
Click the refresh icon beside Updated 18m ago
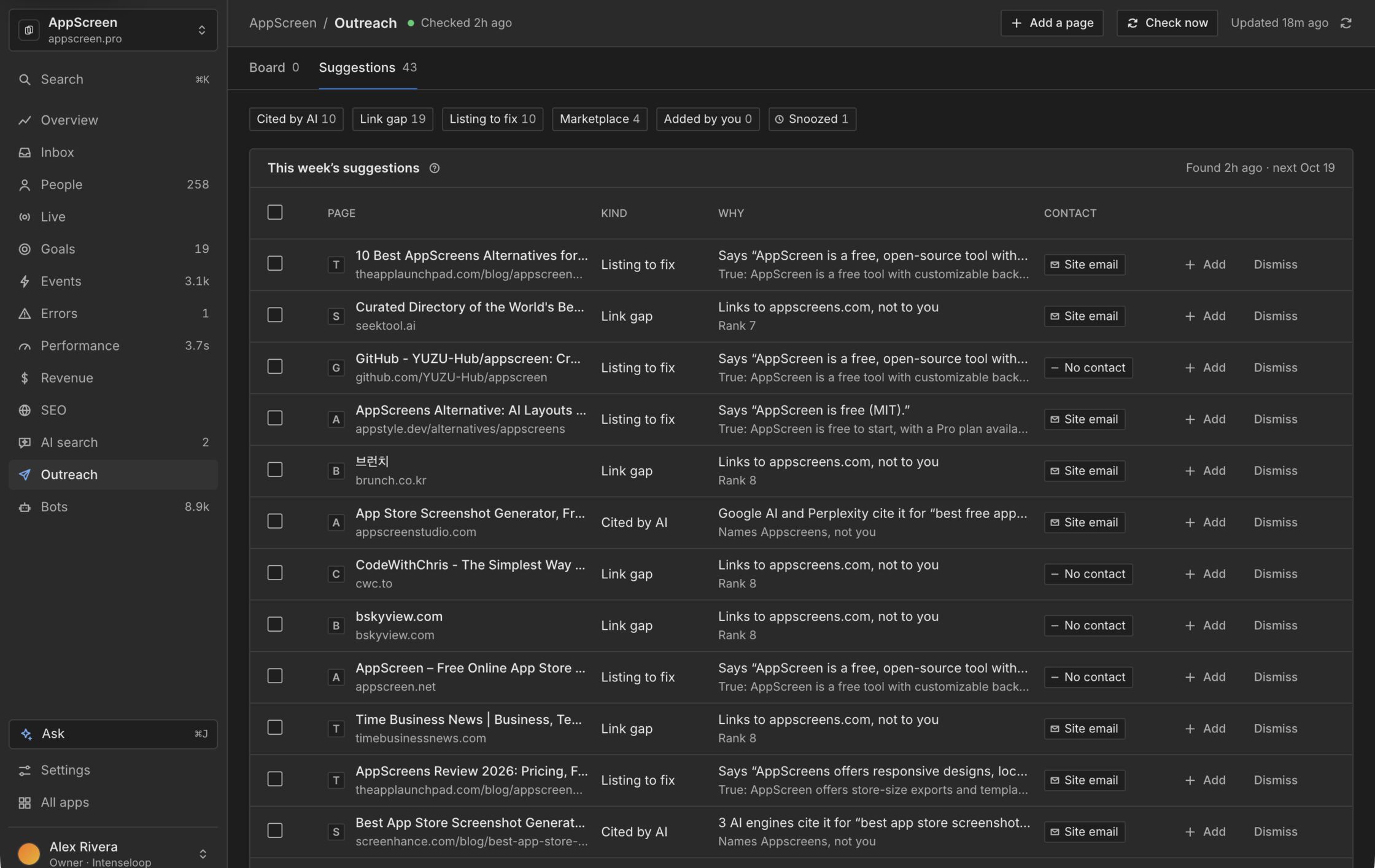1346,23
